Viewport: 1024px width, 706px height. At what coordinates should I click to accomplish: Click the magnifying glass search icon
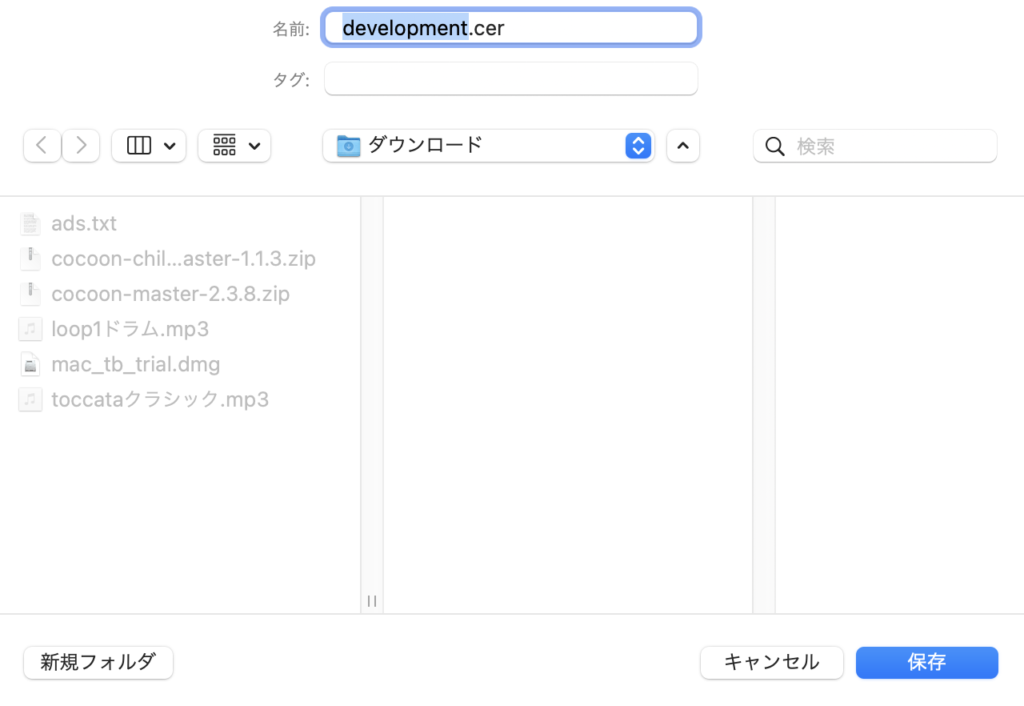pos(774,147)
